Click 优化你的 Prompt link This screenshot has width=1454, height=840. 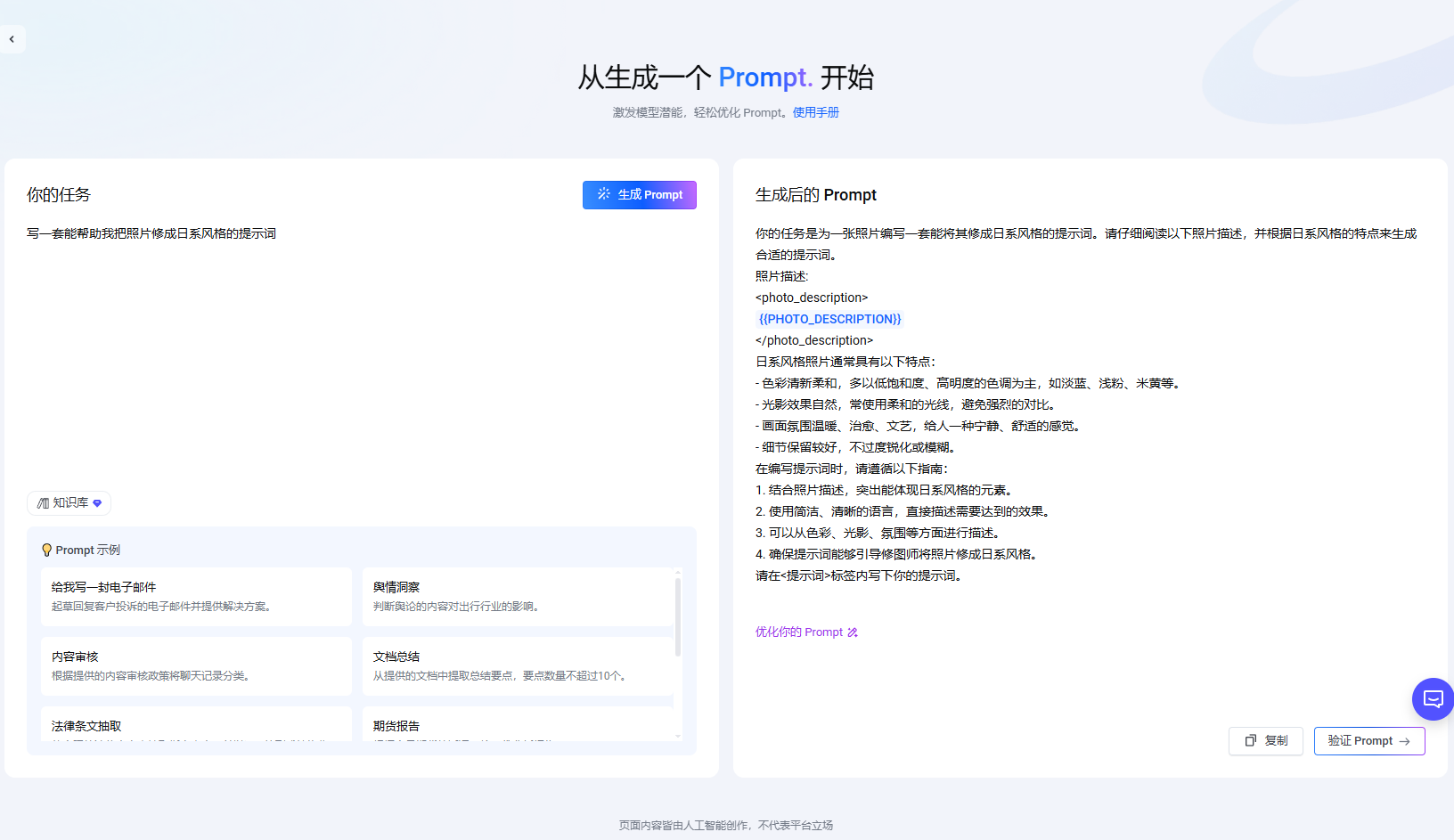[798, 632]
